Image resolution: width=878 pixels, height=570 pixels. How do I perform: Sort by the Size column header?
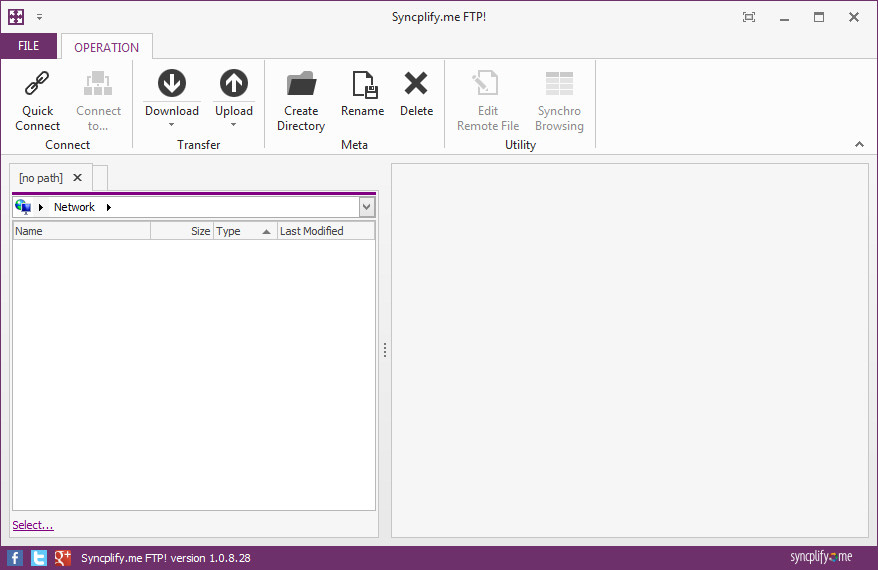182,231
